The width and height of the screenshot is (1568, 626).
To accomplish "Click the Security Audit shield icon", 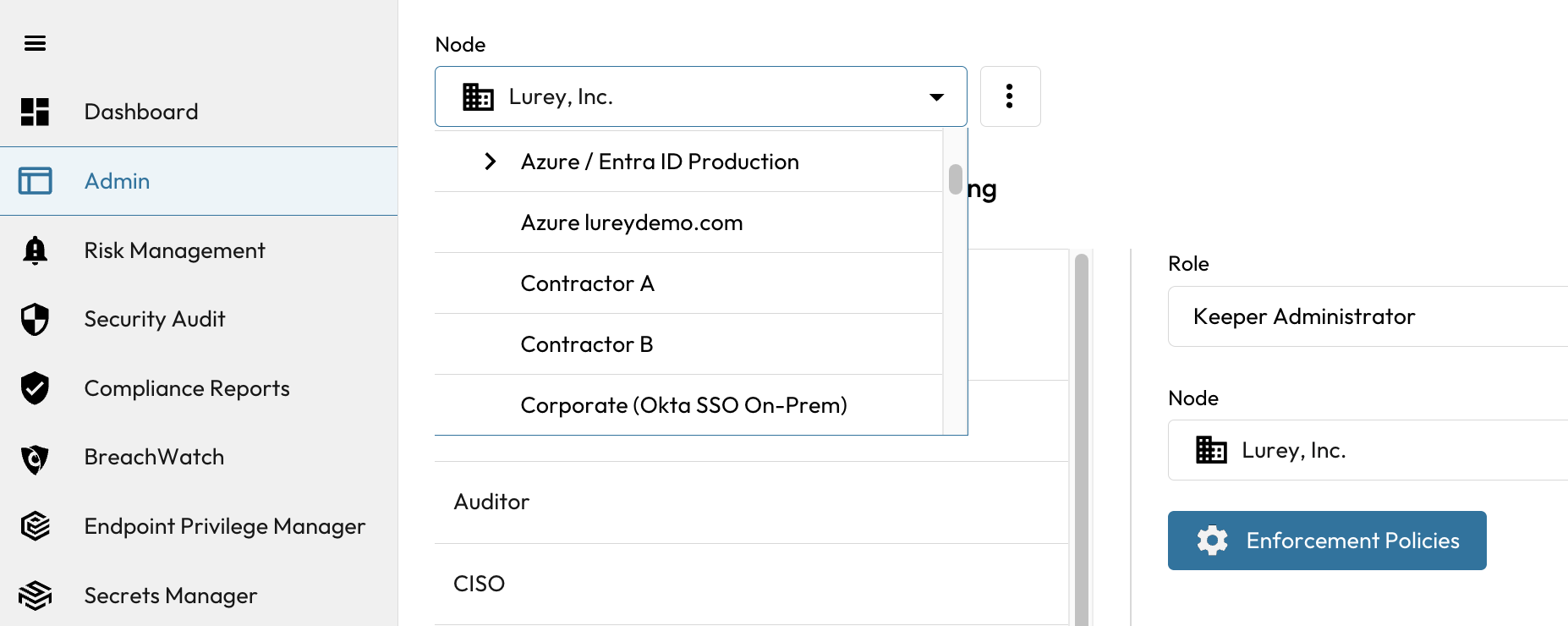I will tap(35, 320).
